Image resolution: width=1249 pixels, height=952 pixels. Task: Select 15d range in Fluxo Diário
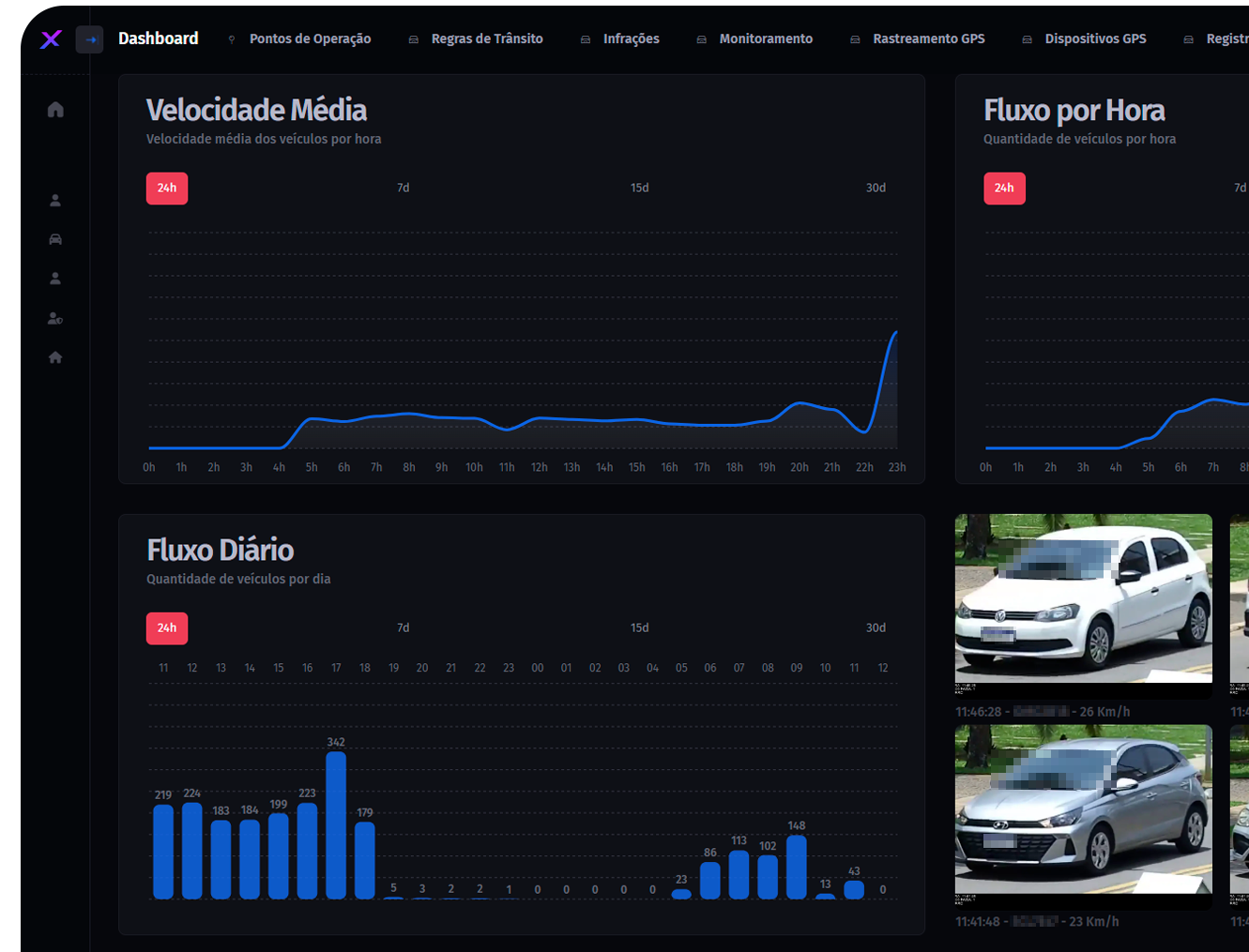(x=640, y=628)
